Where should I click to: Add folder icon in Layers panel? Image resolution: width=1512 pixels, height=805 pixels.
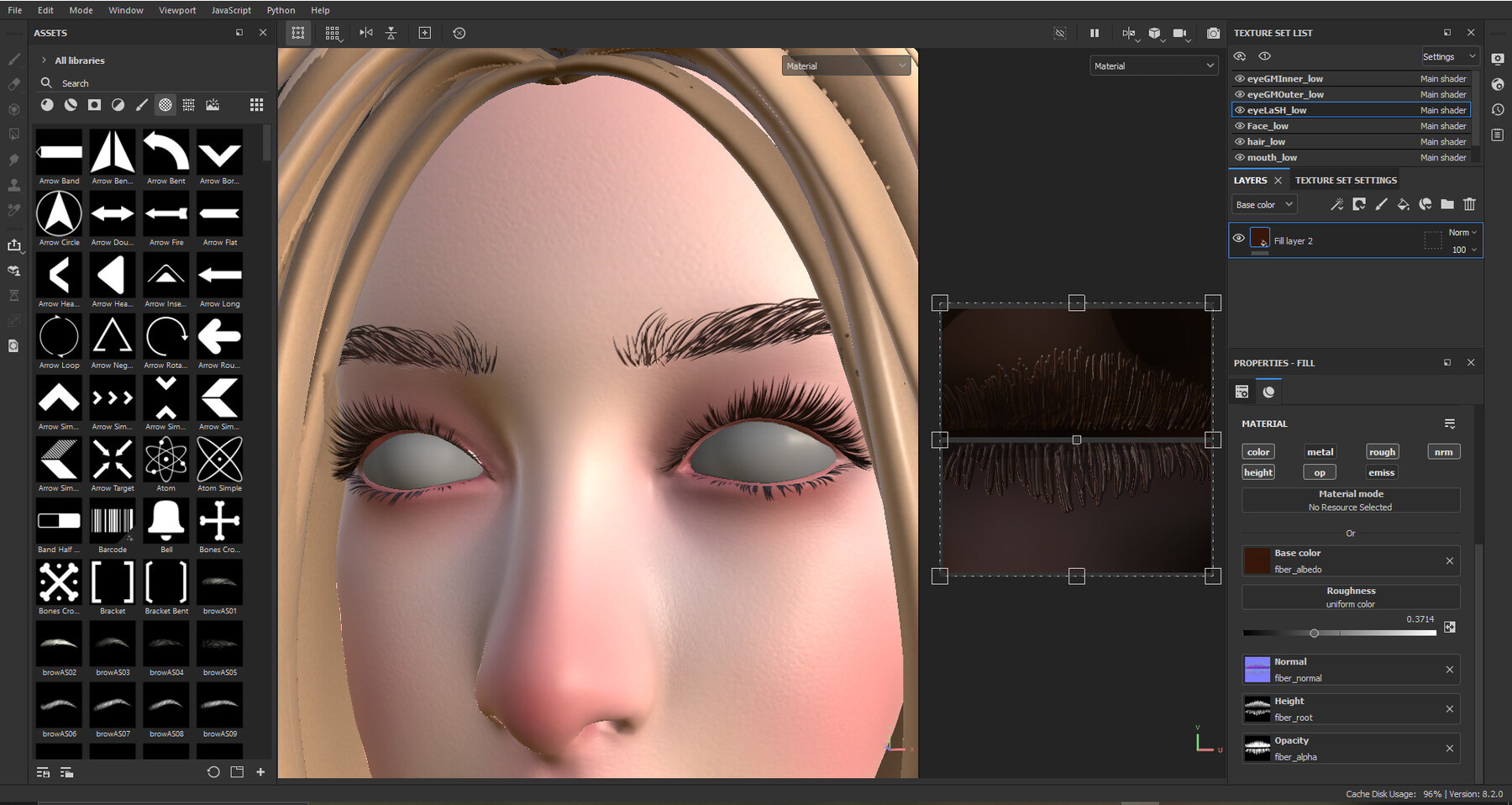click(x=1447, y=204)
